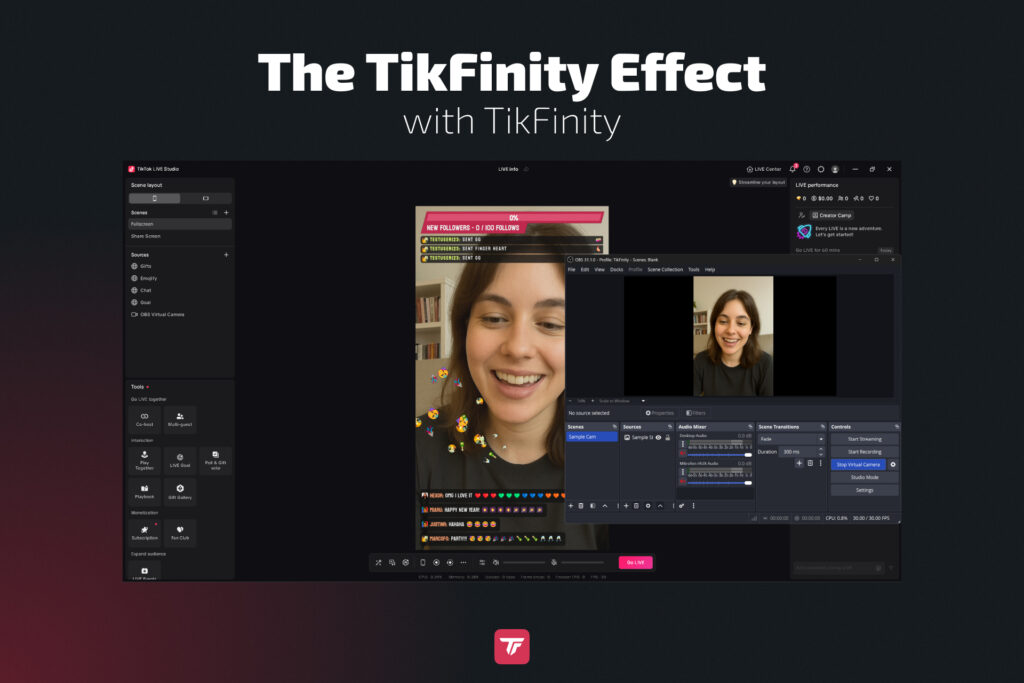The image size is (1024, 683).
Task: Open the Co-host tool
Action: coord(144,418)
